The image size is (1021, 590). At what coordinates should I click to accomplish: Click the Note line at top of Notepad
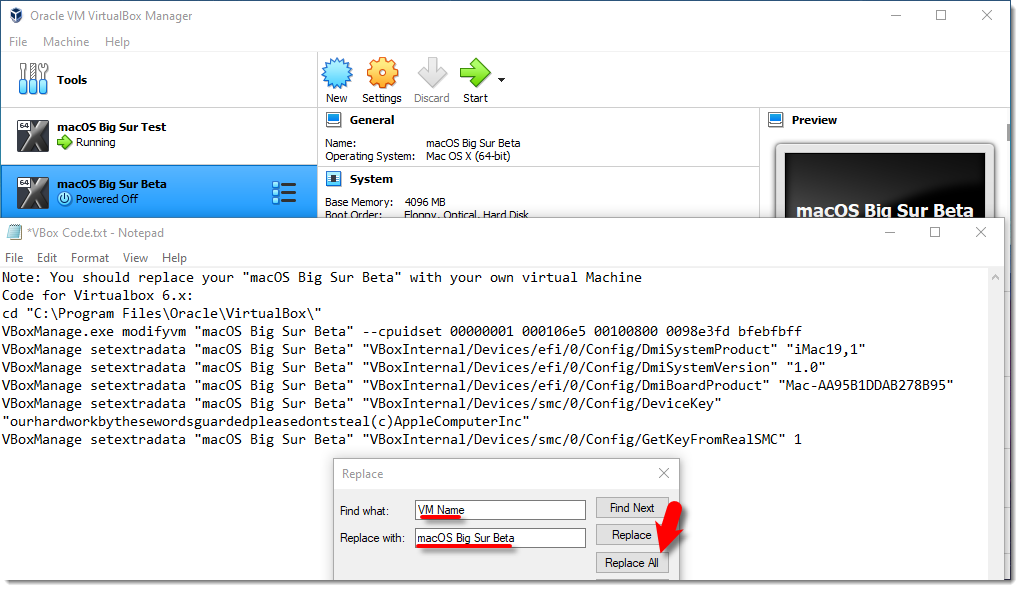322,277
